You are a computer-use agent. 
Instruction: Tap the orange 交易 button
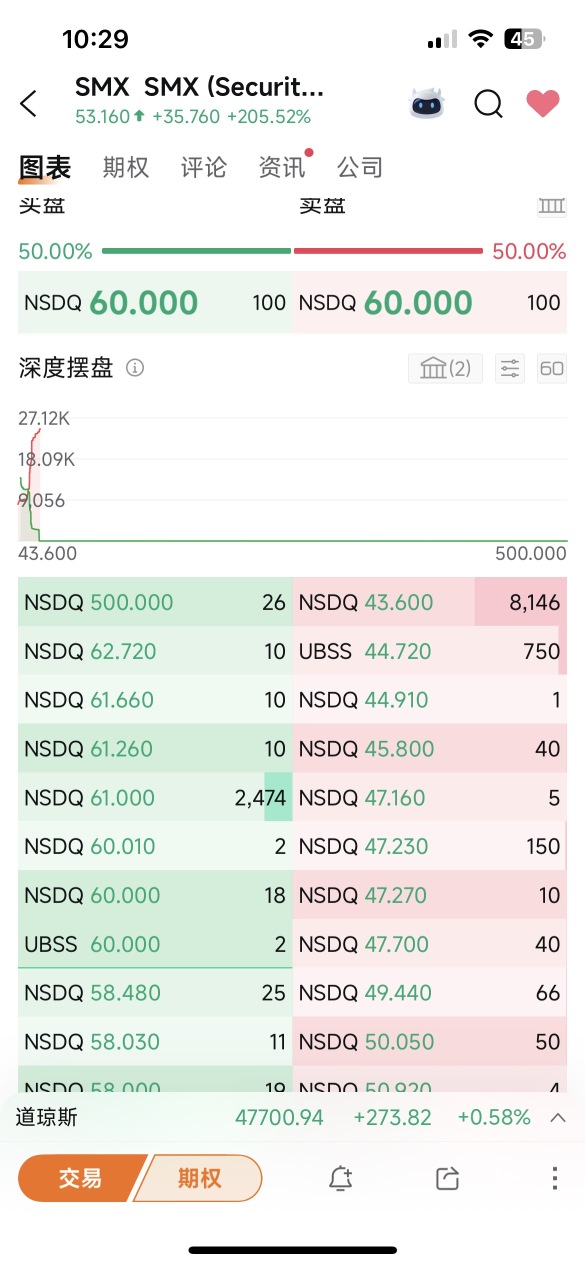pyautogui.click(x=80, y=1178)
